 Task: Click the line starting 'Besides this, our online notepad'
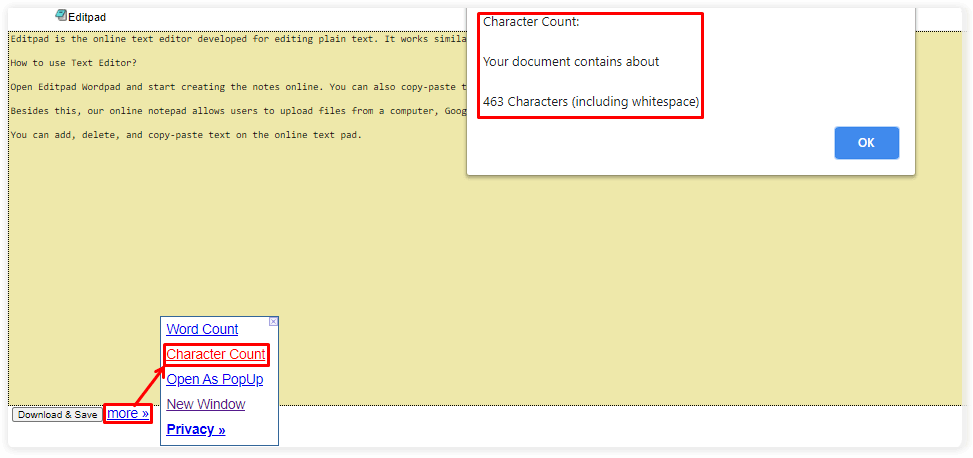pos(238,110)
